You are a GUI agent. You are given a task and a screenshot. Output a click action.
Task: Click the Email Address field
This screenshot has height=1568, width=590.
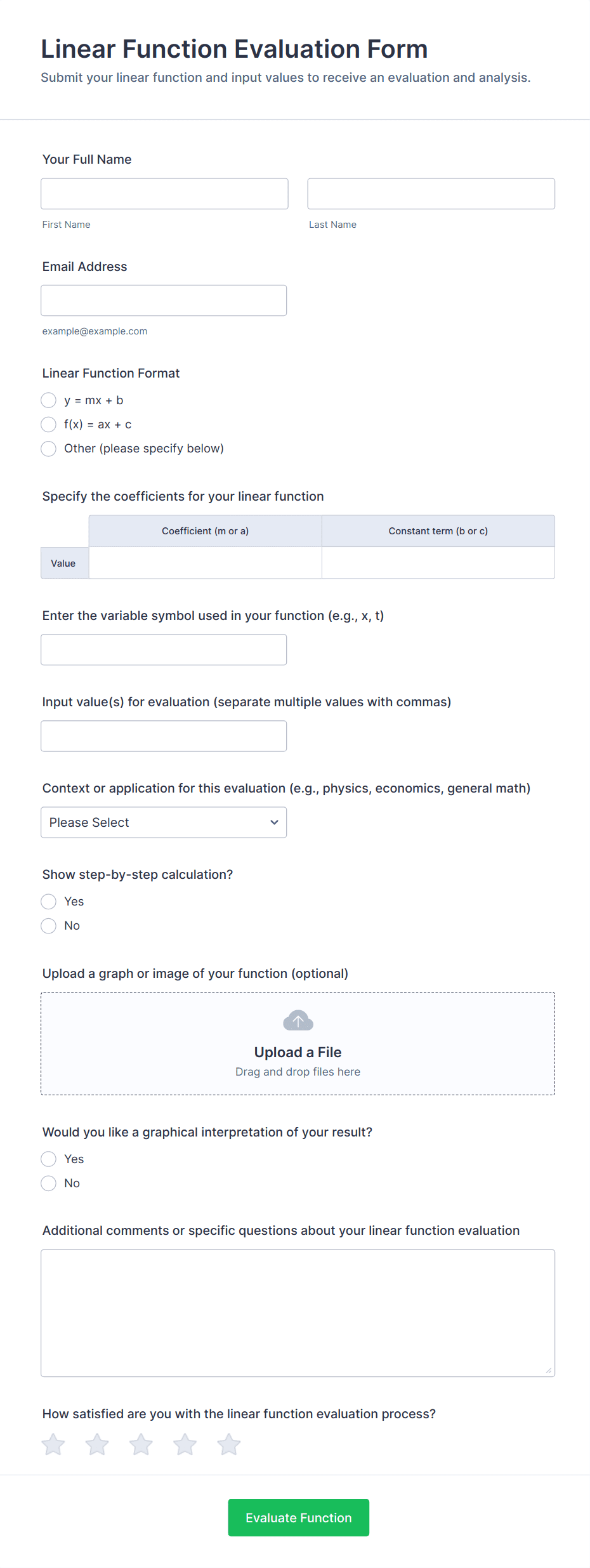[164, 300]
